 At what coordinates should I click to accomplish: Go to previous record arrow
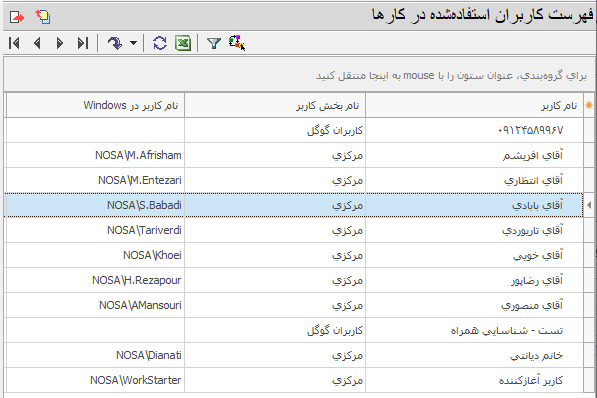37,43
